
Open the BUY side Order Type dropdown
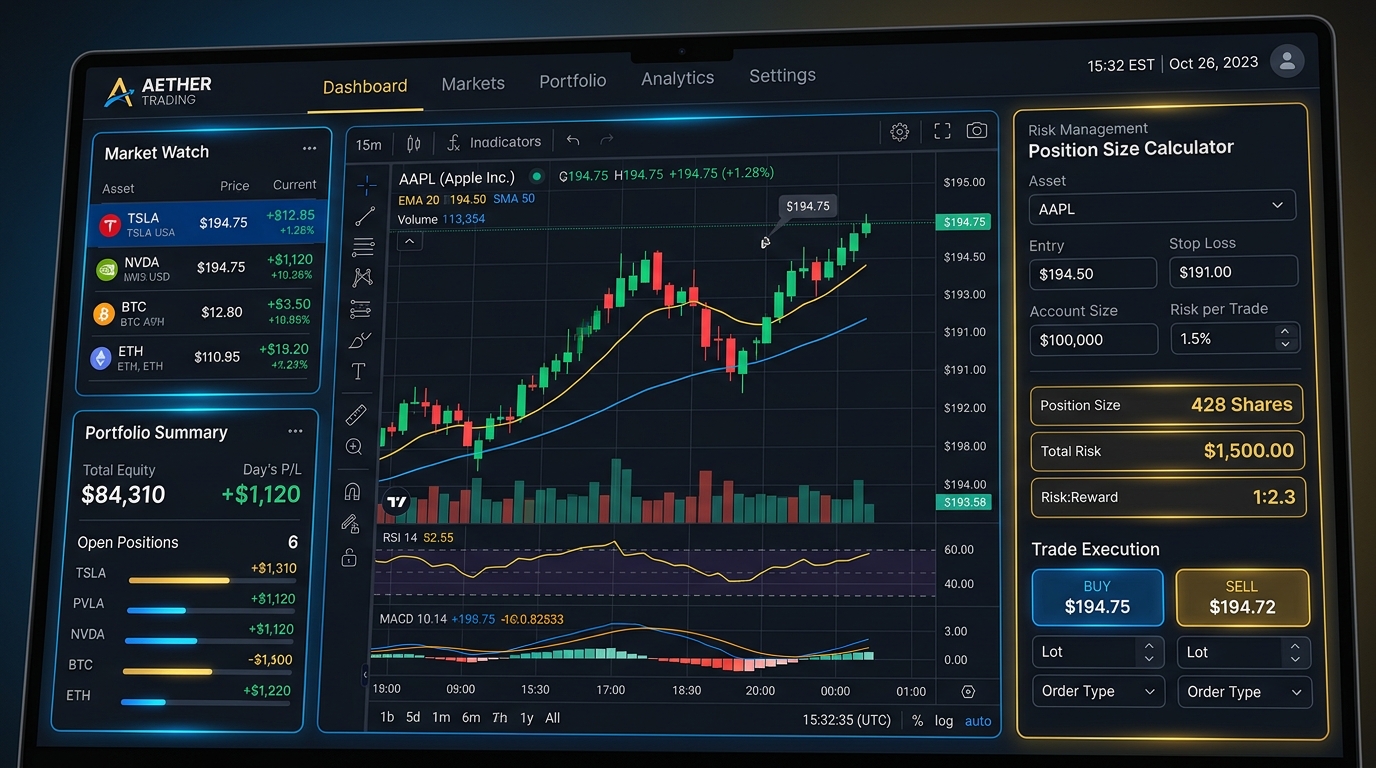[1098, 691]
